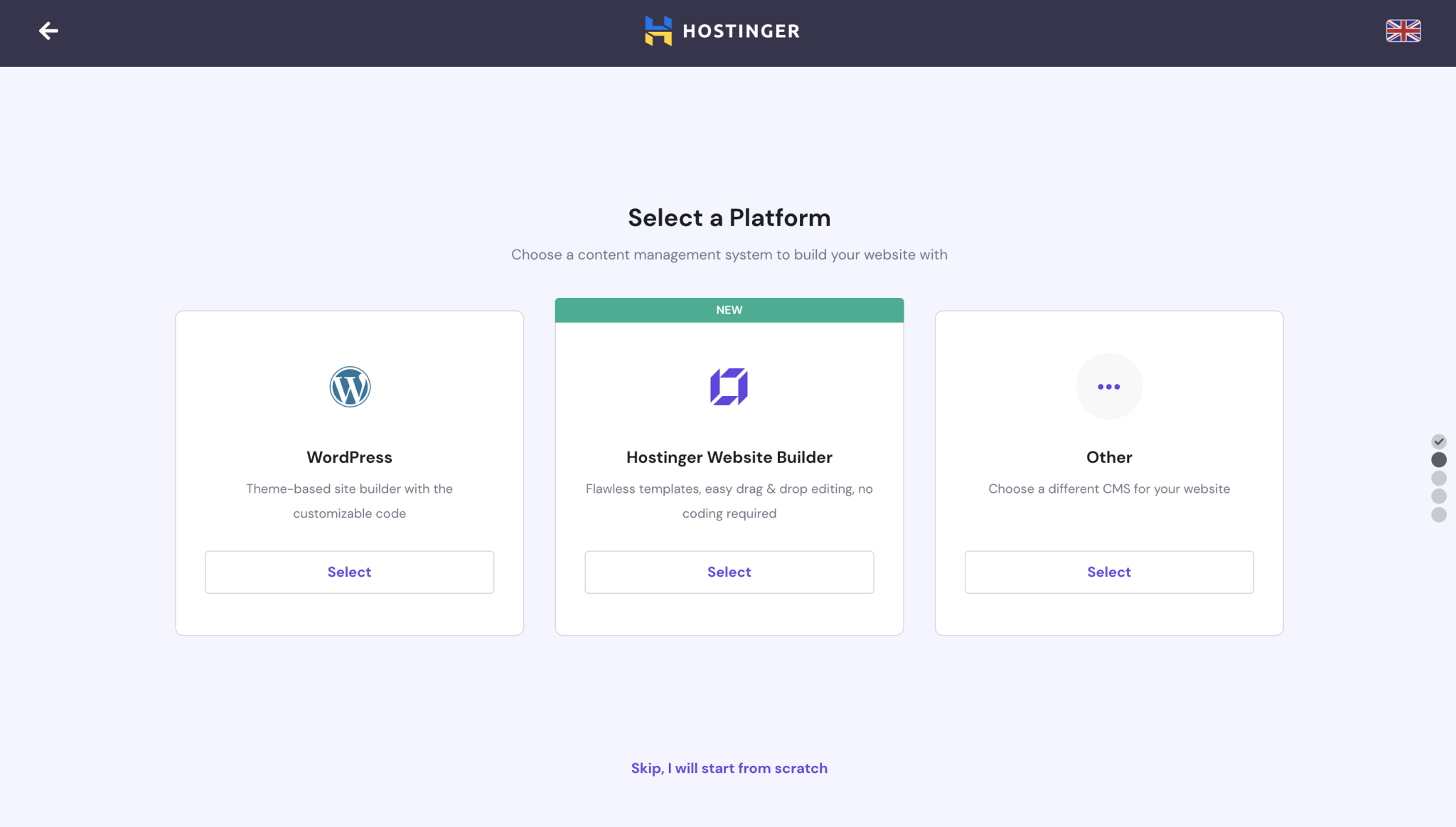Click the current step dark dot indicator
This screenshot has width=1456, height=827.
click(1439, 460)
